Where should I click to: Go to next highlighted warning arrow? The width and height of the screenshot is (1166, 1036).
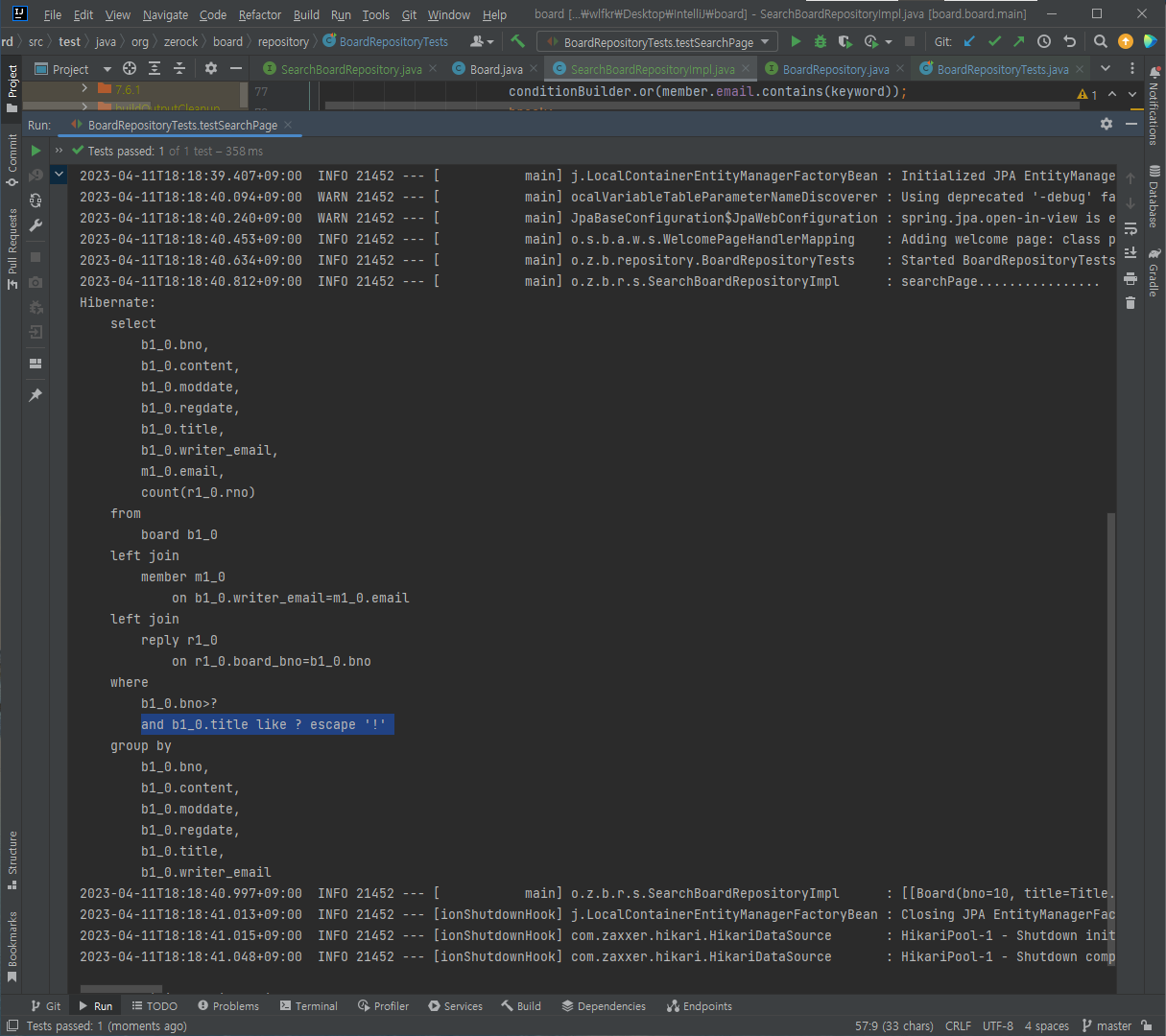pyautogui.click(x=1131, y=94)
